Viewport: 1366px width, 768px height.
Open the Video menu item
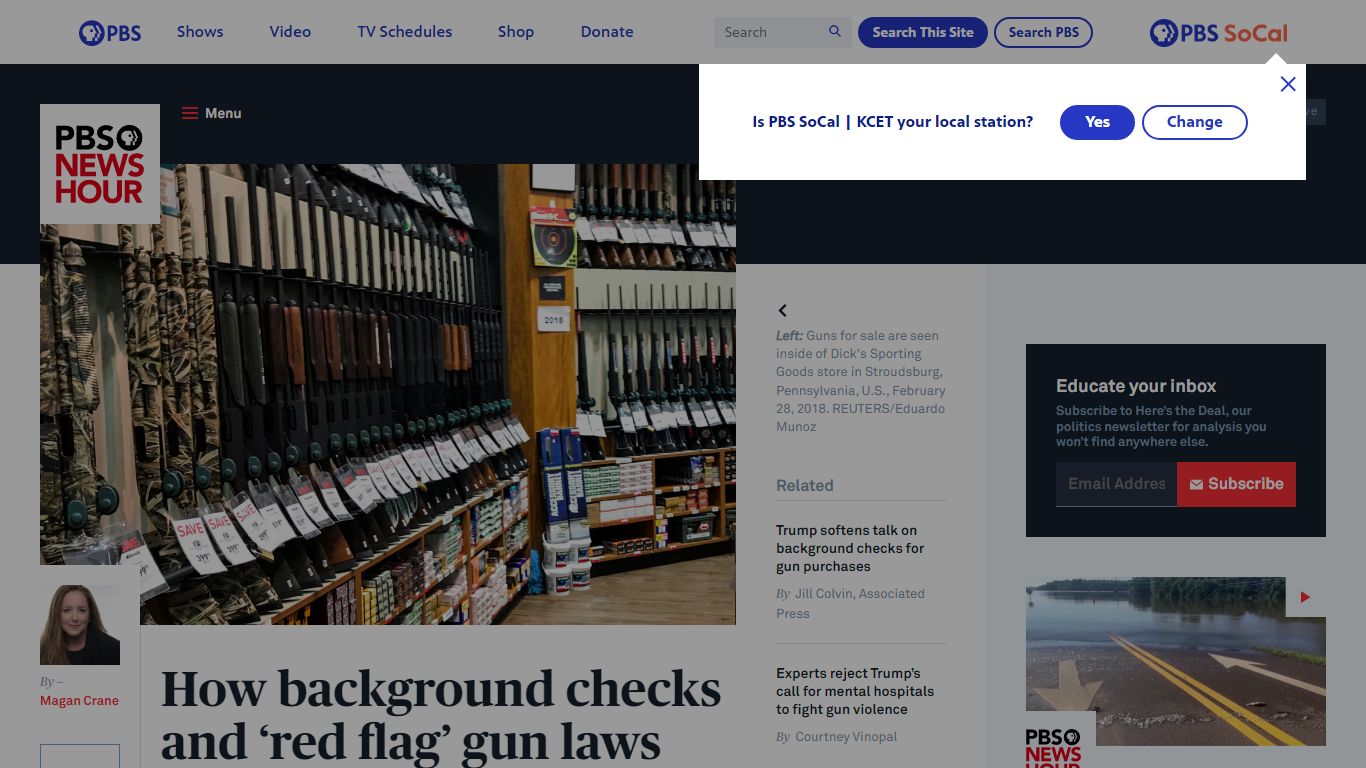point(290,32)
